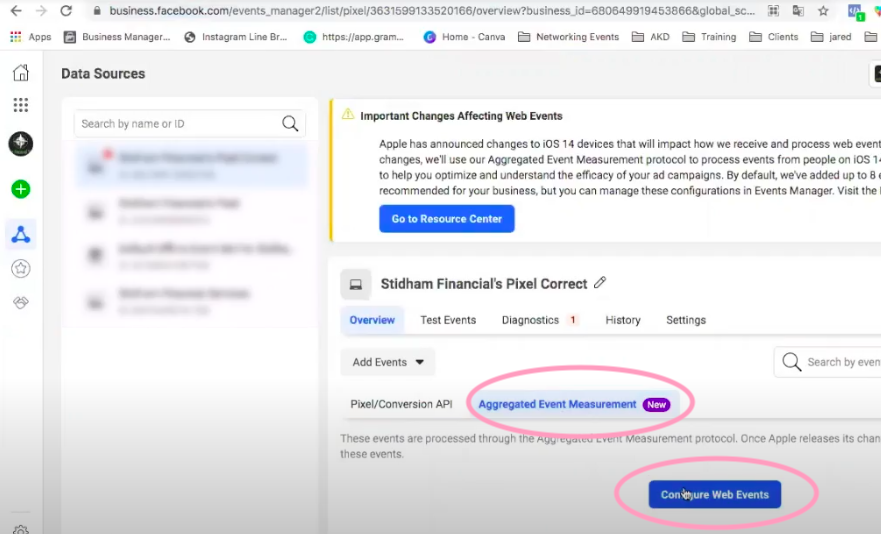Open Training bookmark folder
The image size is (881, 534).
click(709, 37)
